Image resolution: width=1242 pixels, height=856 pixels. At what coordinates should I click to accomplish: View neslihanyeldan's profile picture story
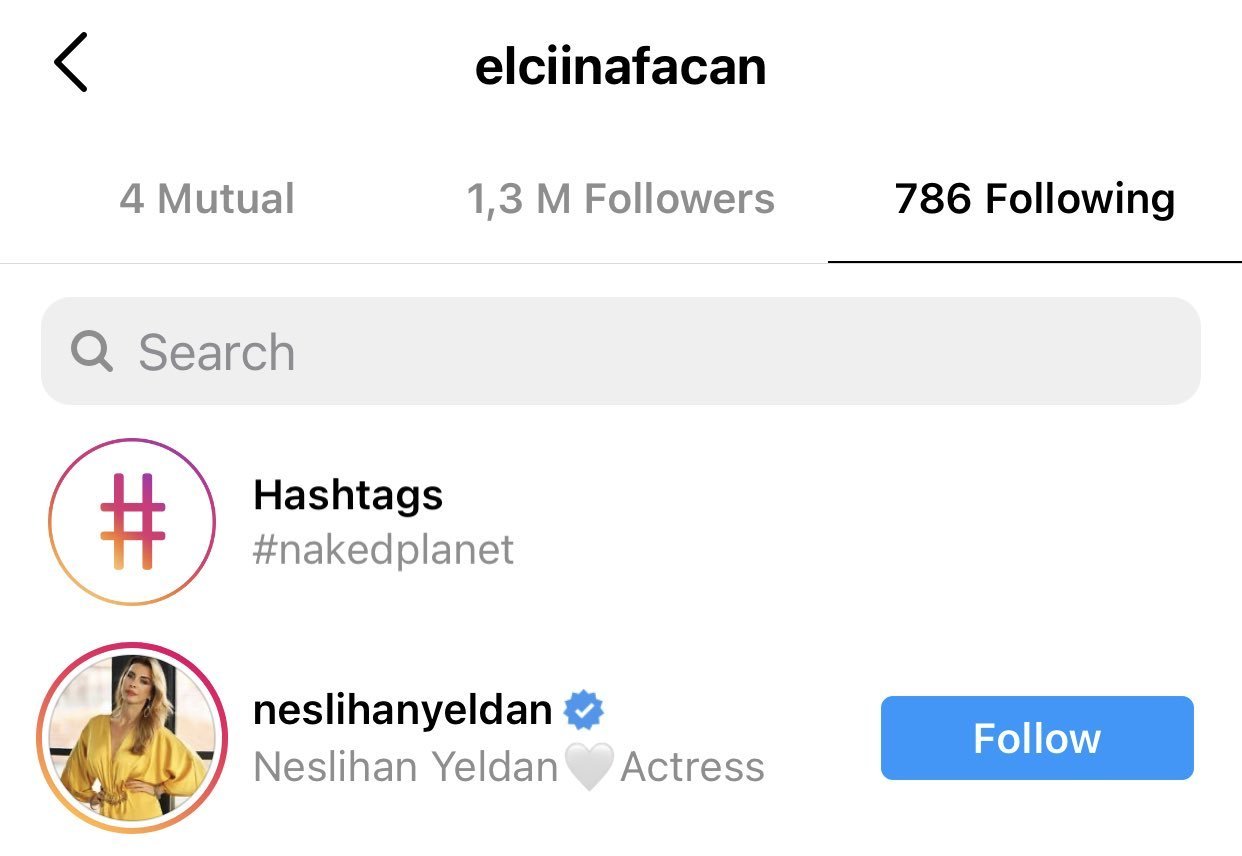click(132, 739)
